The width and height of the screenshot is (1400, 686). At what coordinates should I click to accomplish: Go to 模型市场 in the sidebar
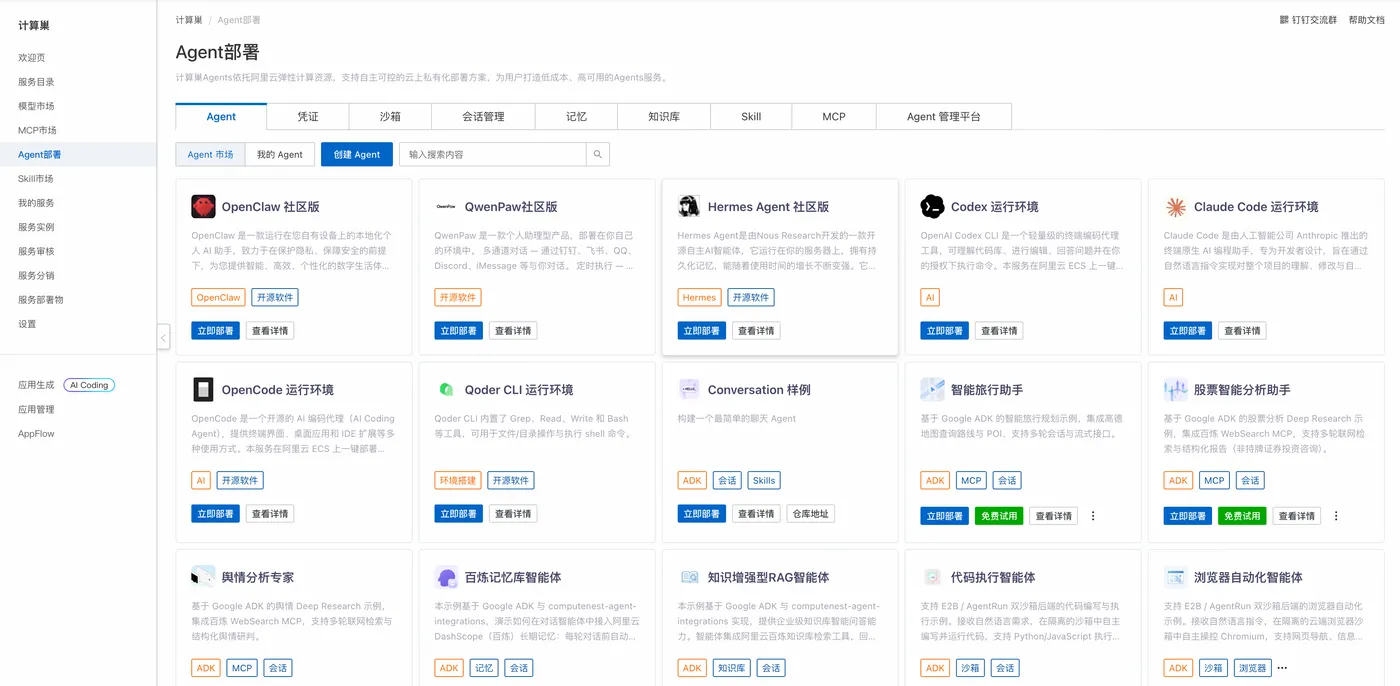36,106
